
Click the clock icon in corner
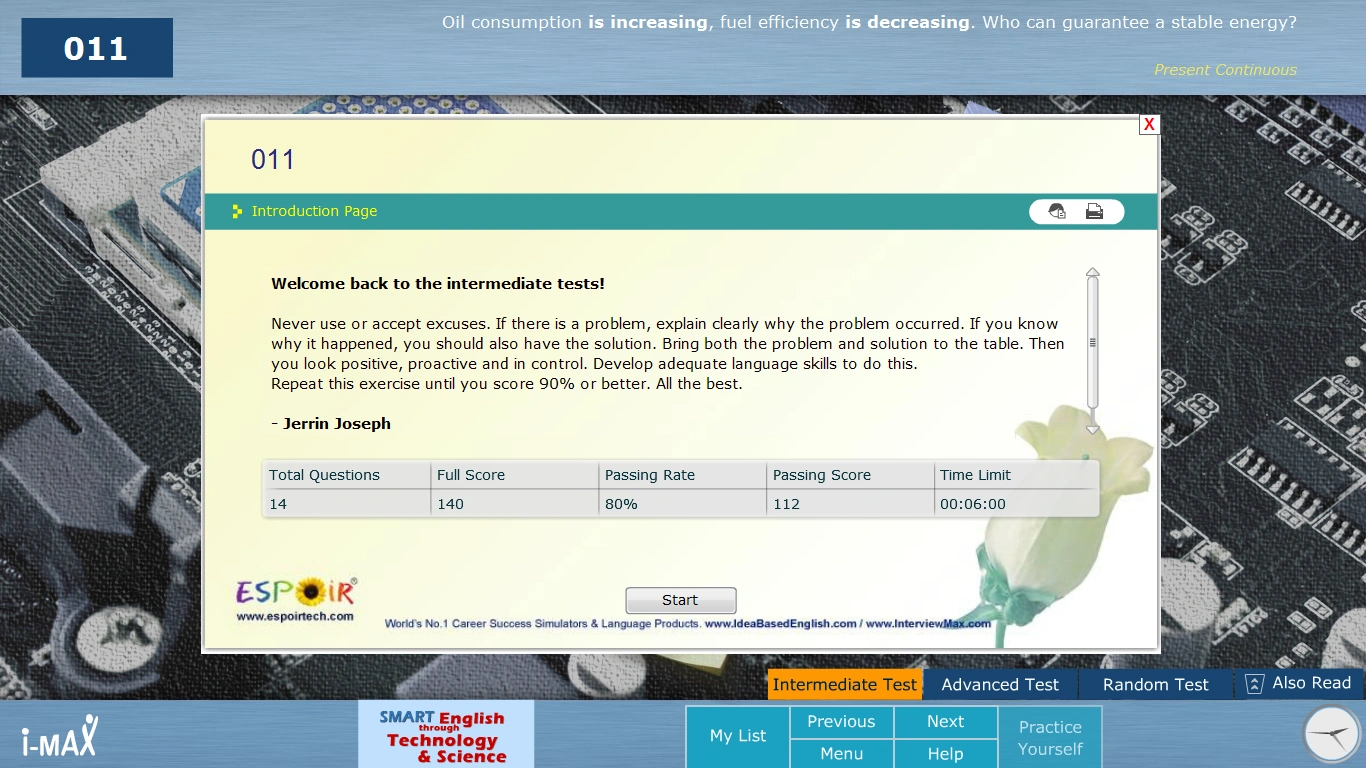tap(1332, 735)
